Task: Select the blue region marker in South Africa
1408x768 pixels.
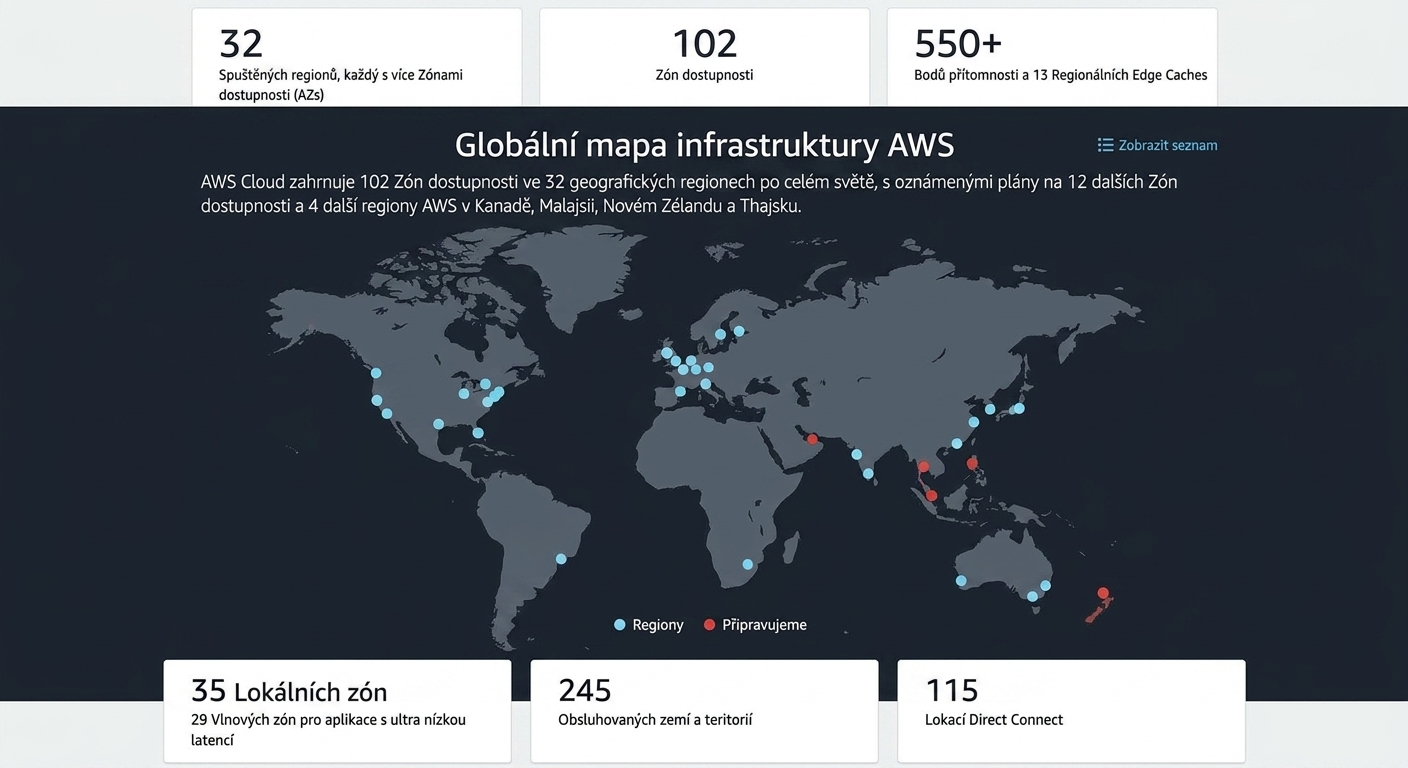Action: click(747, 564)
